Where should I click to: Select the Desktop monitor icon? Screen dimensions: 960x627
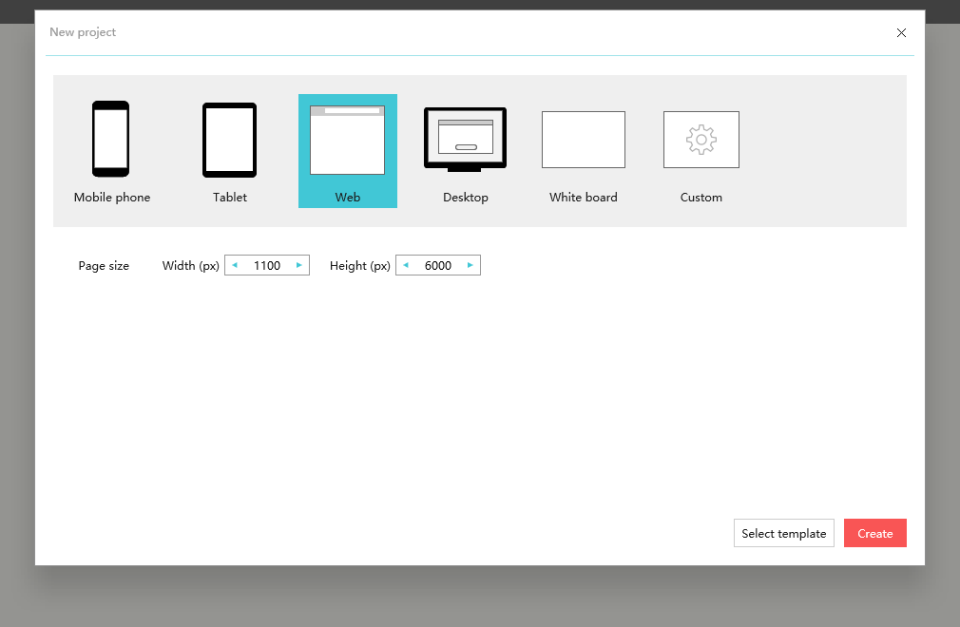click(x=465, y=139)
